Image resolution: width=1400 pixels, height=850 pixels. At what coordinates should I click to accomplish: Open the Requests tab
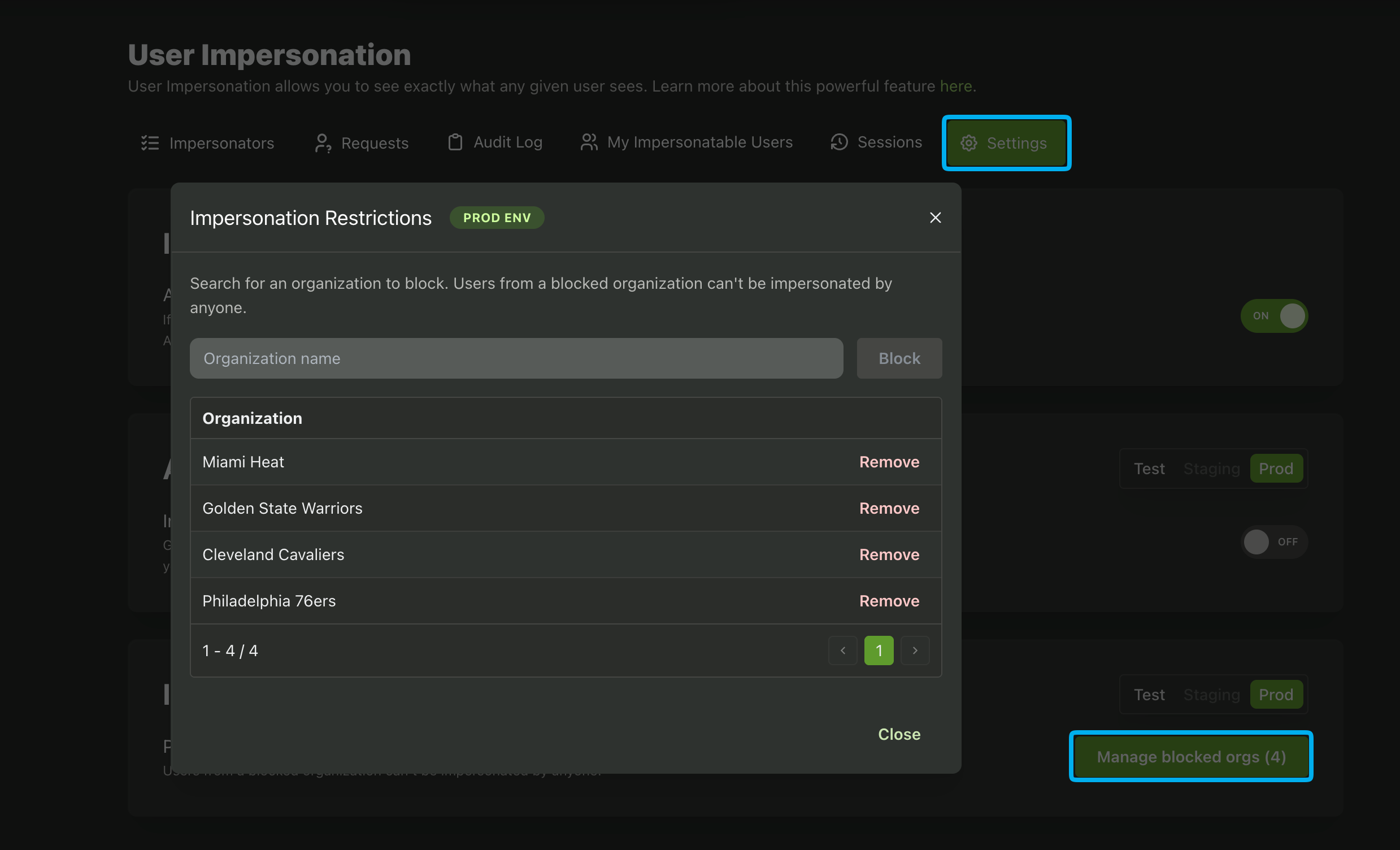pyautogui.click(x=362, y=142)
